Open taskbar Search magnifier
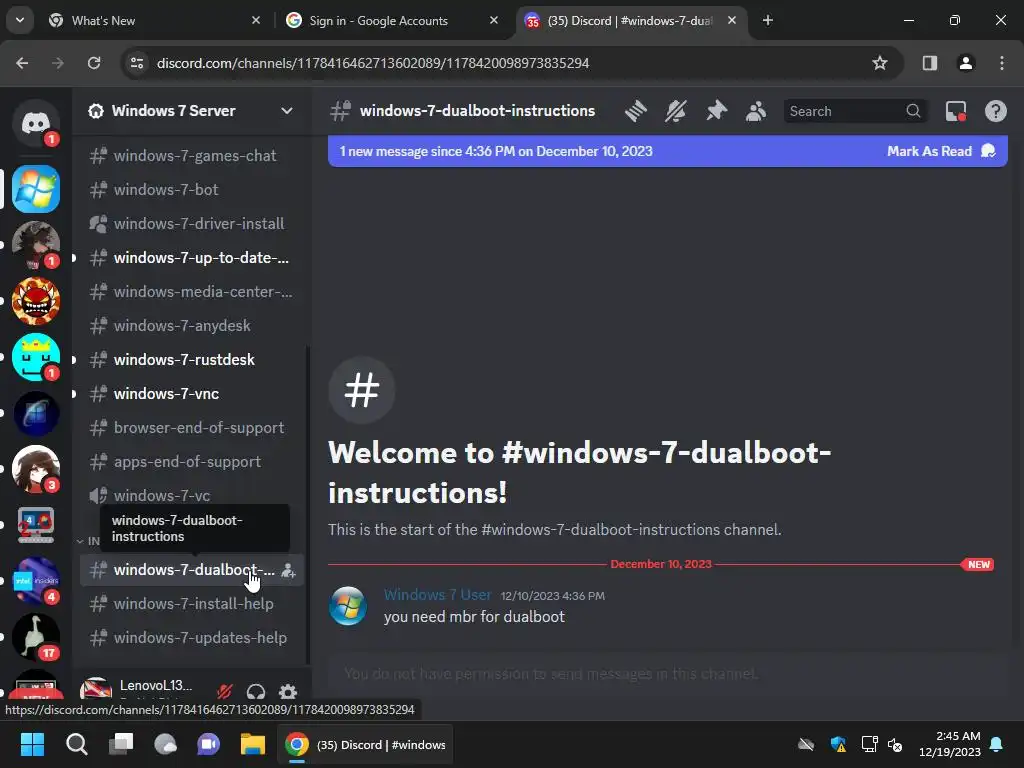The width and height of the screenshot is (1024, 768). 76,744
